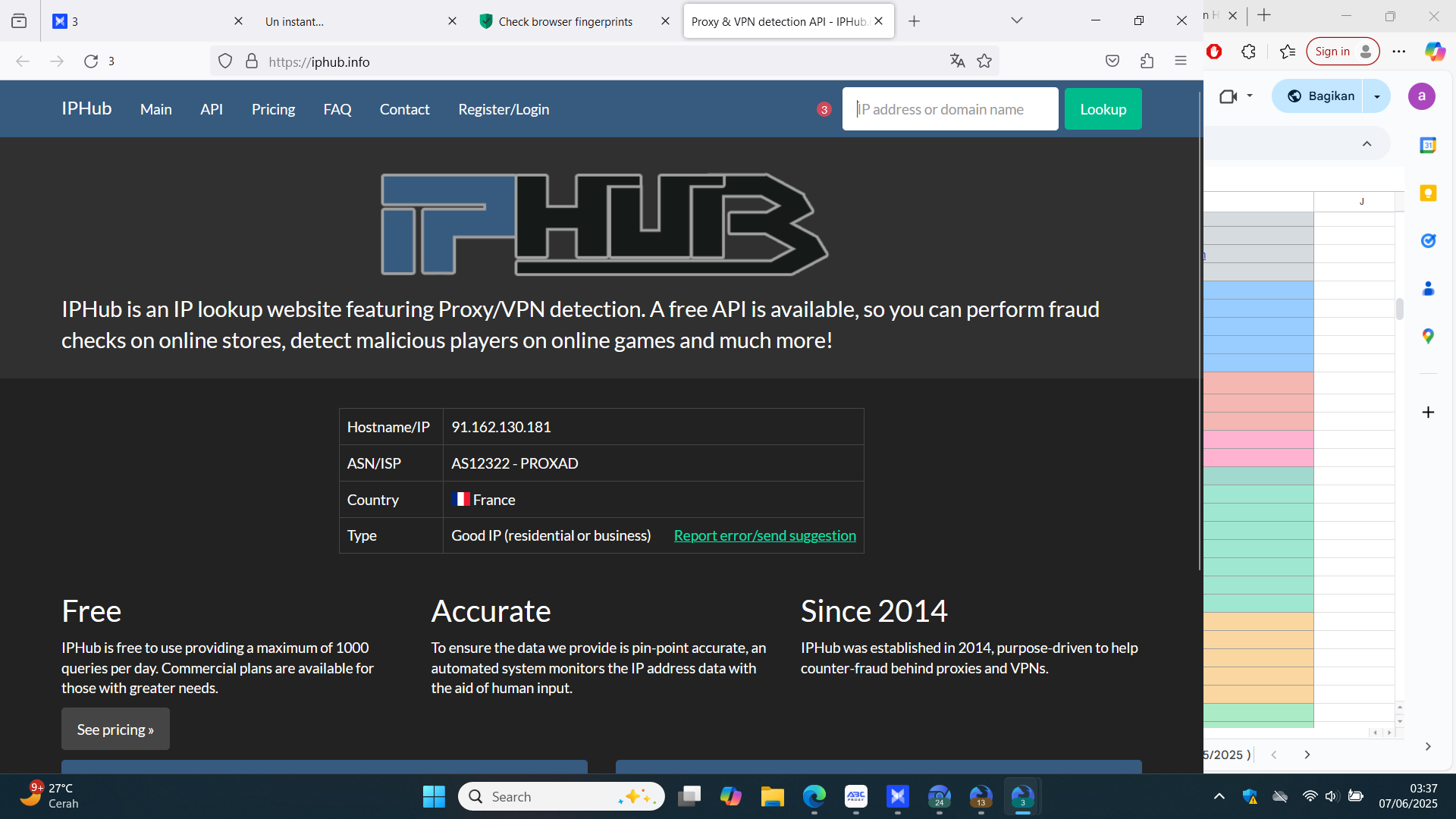Open Google Maps in the side panel
The width and height of the screenshot is (1456, 819).
(1428, 336)
